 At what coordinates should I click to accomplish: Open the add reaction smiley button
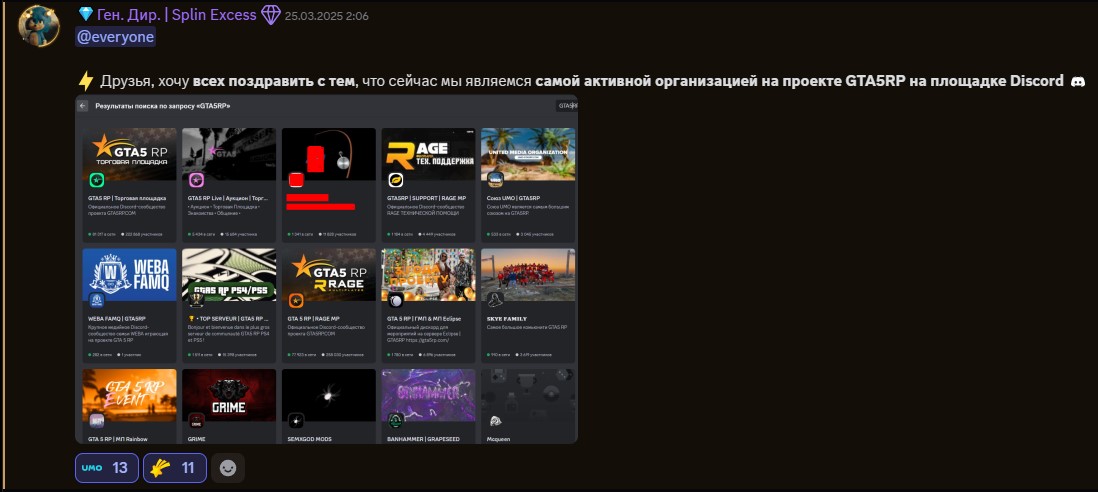point(228,468)
